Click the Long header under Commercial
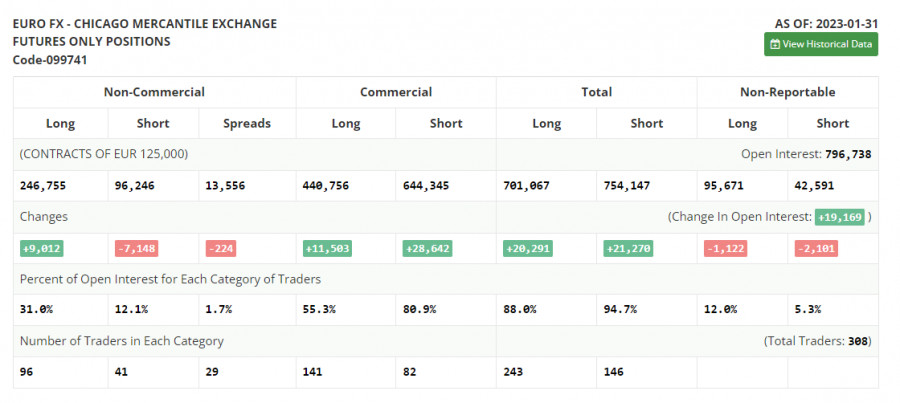 click(x=346, y=123)
